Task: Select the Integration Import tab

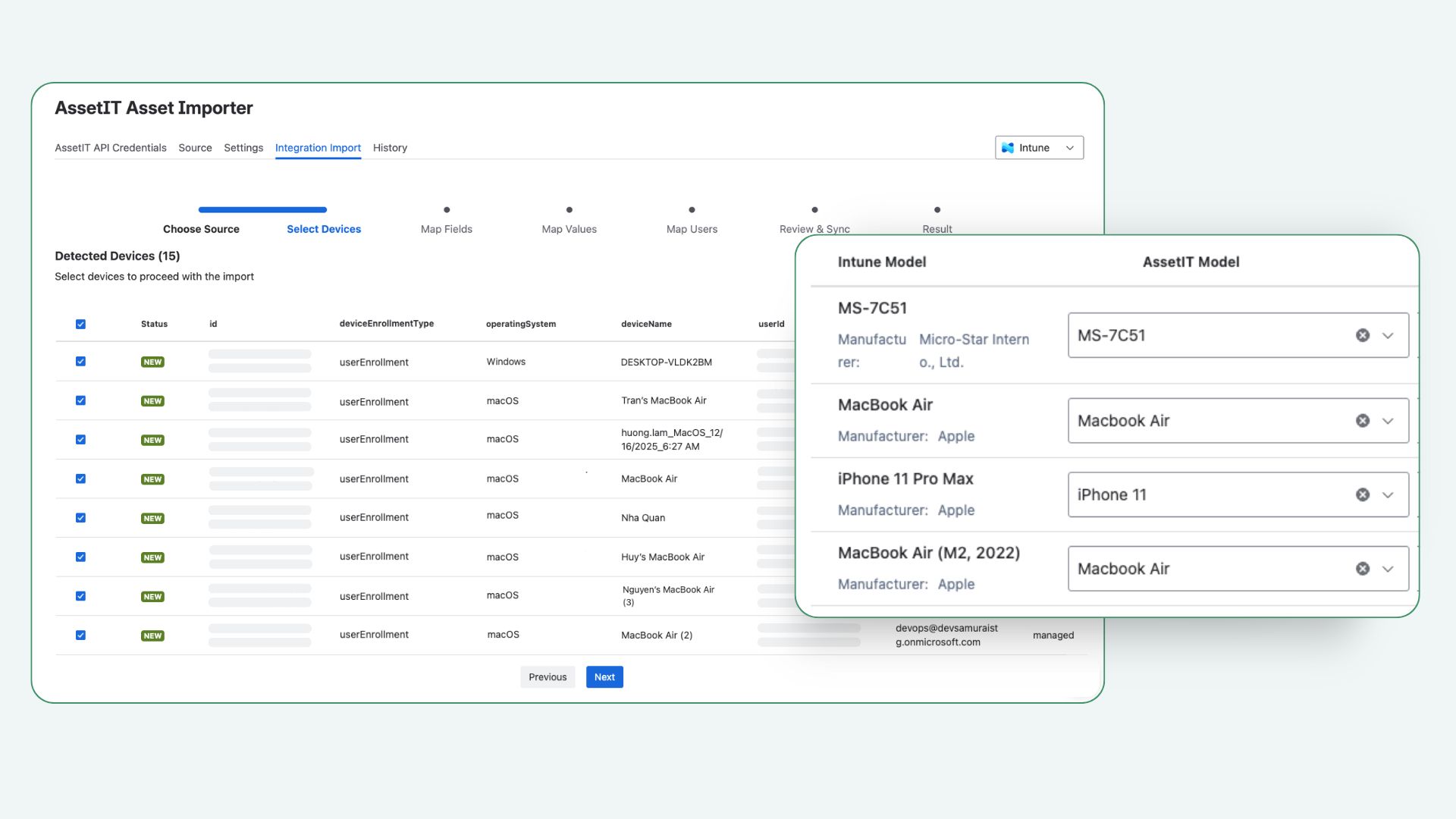Action: coord(318,148)
